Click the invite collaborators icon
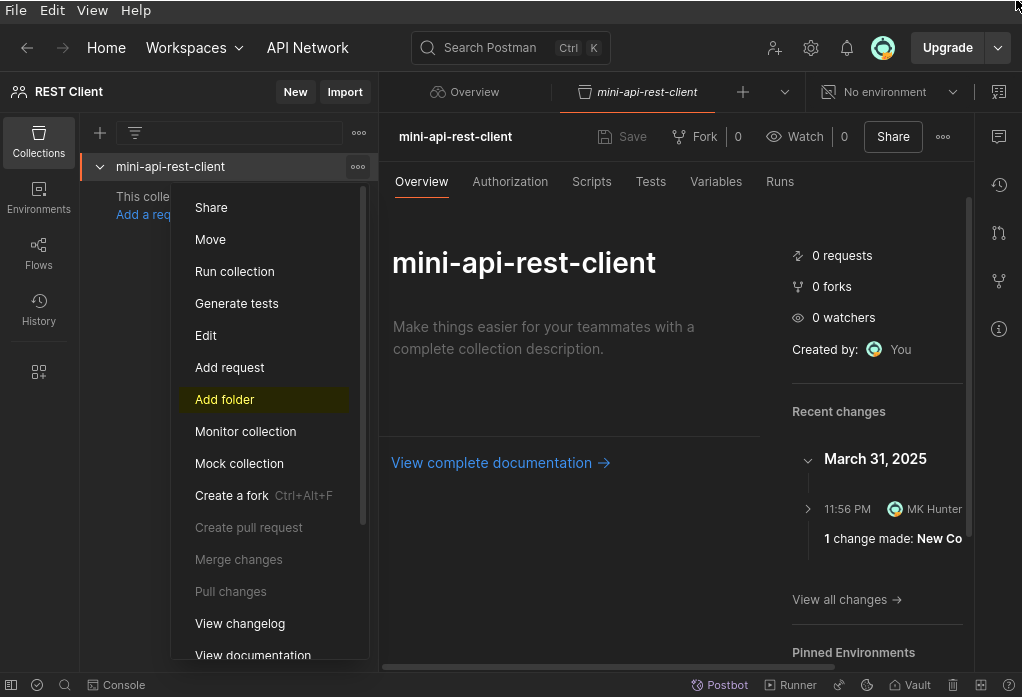Viewport: 1023px width, 698px height. [775, 48]
